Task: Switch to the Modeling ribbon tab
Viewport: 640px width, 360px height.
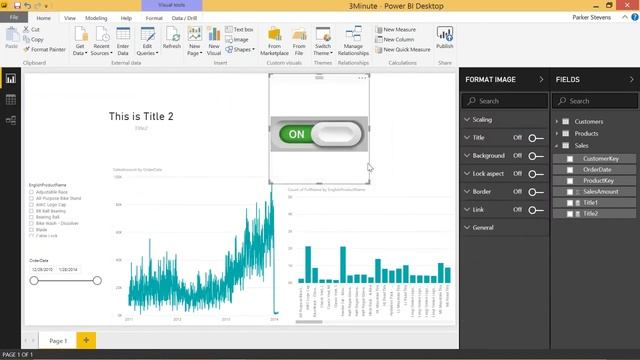Action: (x=96, y=18)
